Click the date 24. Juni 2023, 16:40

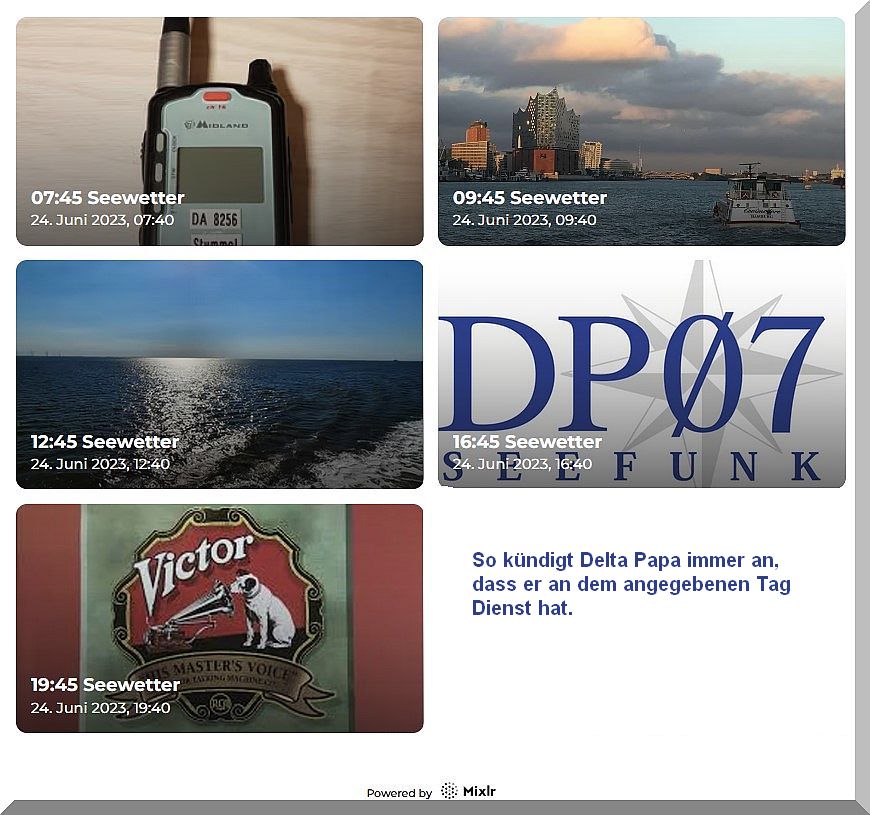coord(522,464)
